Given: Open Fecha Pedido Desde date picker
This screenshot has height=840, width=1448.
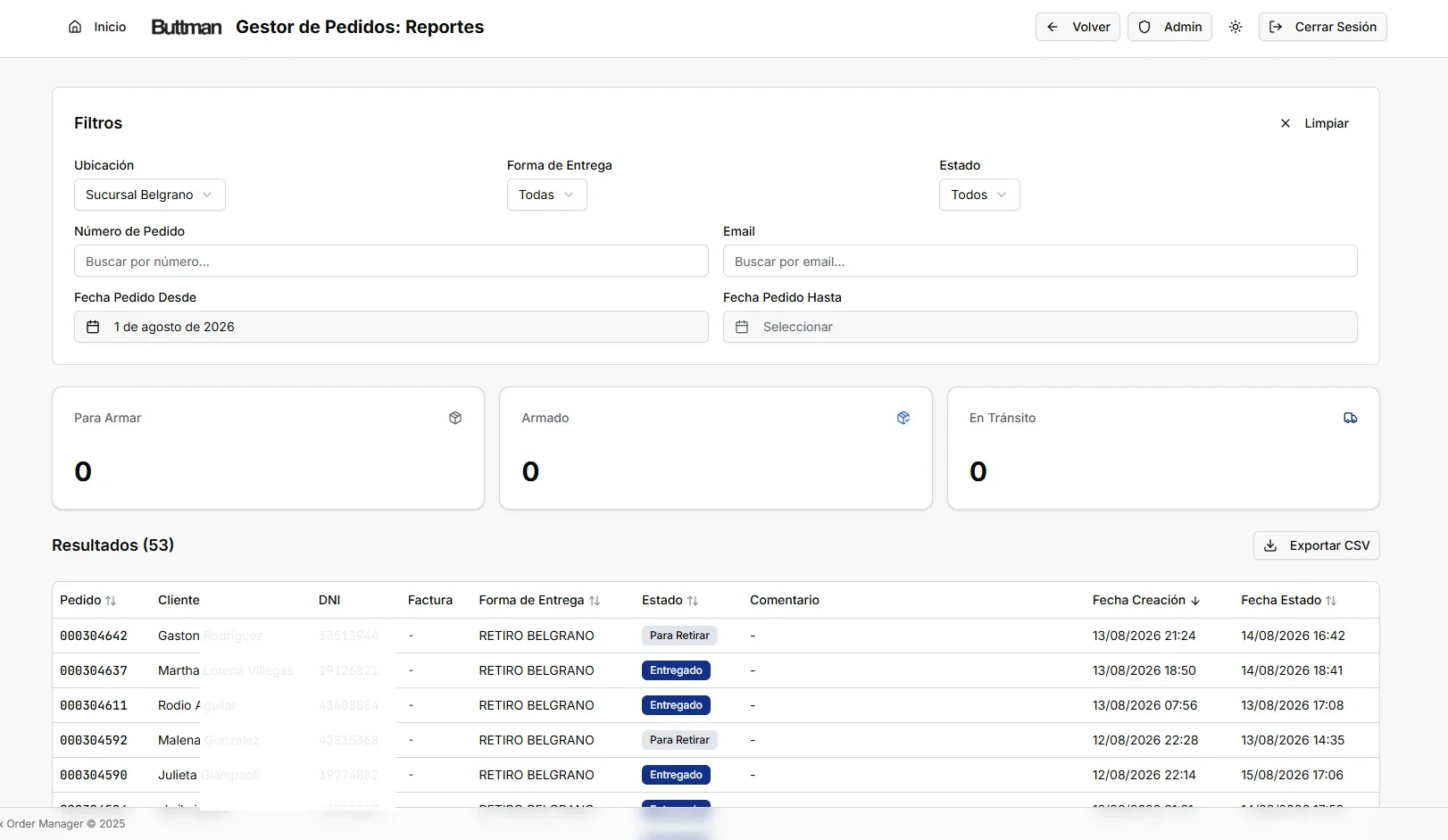Looking at the screenshot, I should tap(391, 327).
